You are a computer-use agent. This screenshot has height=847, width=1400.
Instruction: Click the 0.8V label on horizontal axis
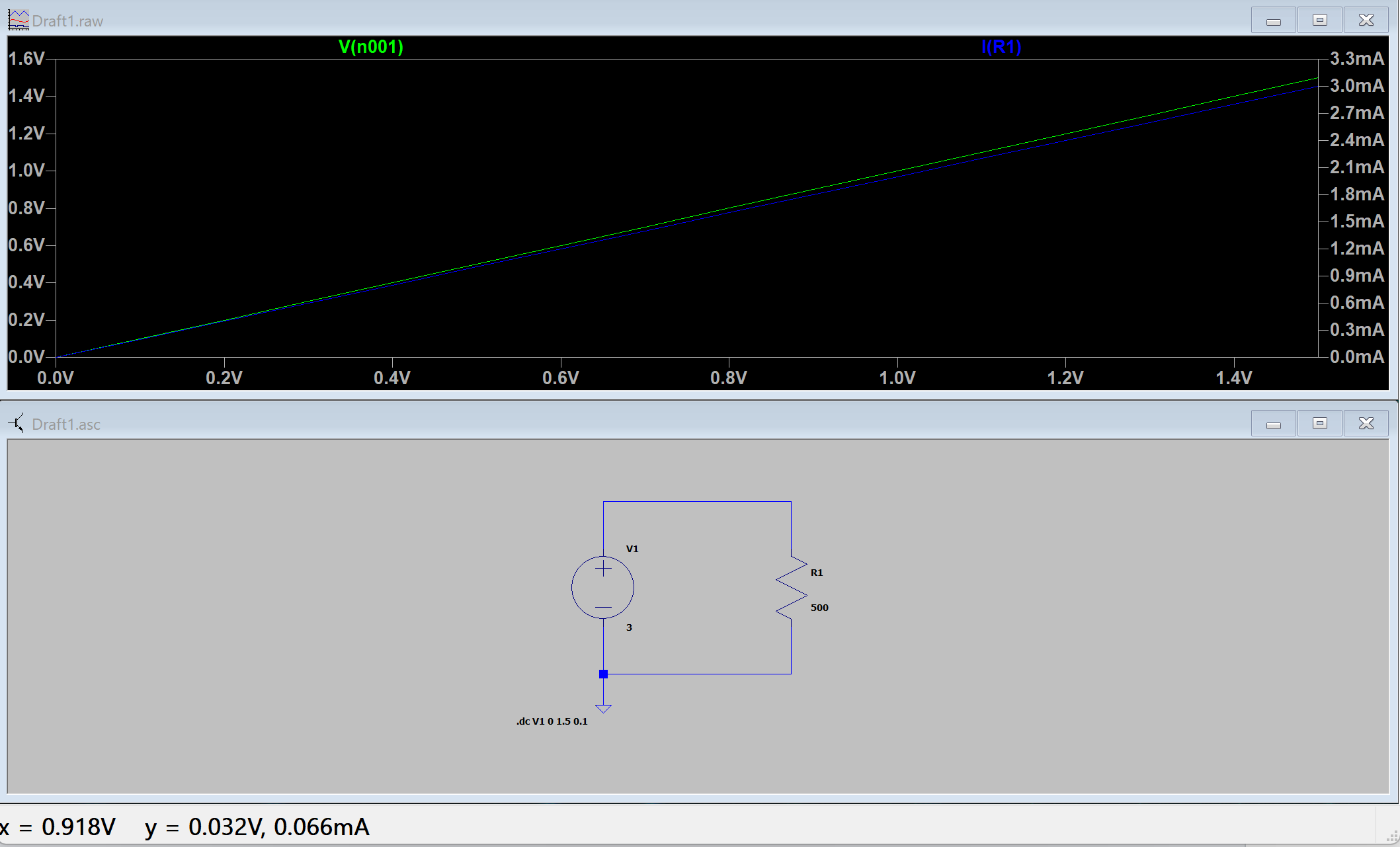pos(728,378)
